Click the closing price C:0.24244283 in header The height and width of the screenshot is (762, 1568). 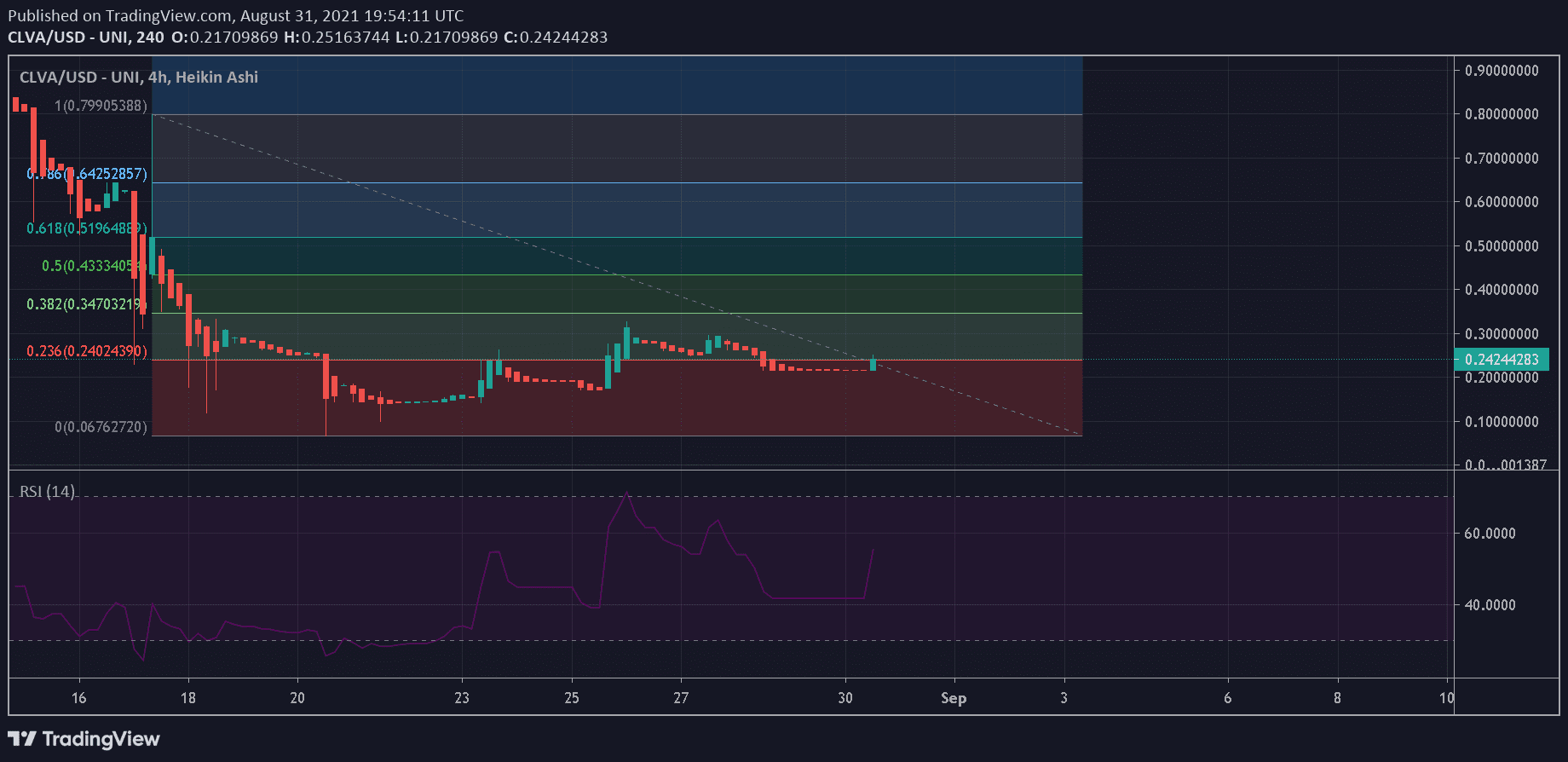point(556,38)
